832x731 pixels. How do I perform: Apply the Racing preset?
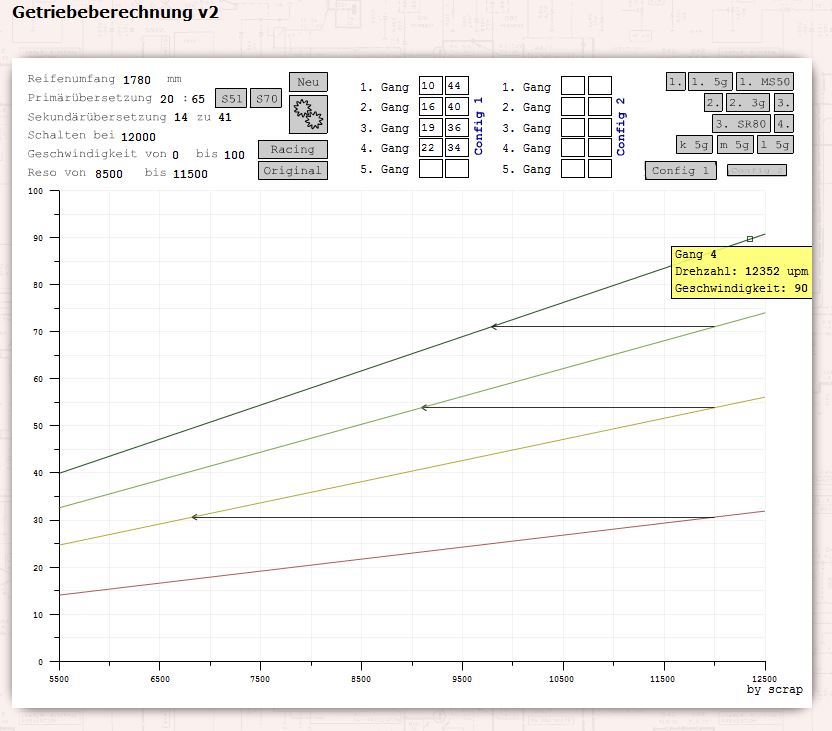click(x=292, y=149)
